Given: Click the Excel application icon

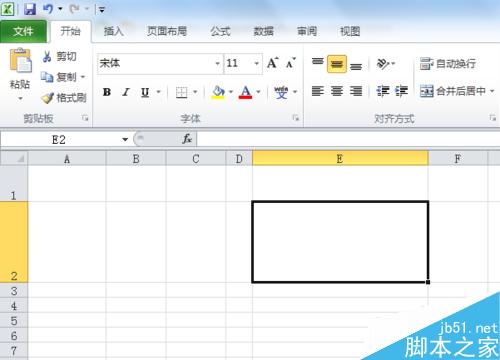Looking at the screenshot, I should [7, 9].
